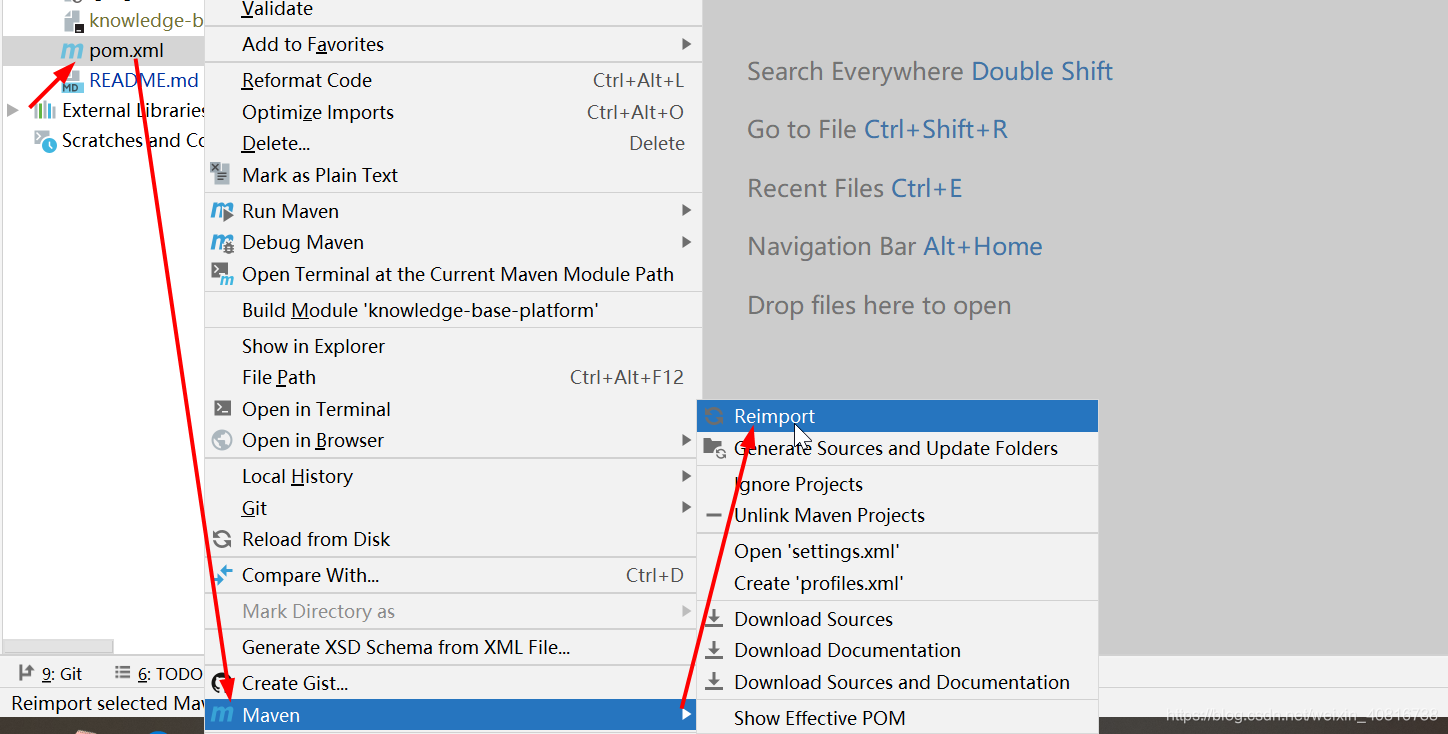Click the Double Shift shortcut hint text
The height and width of the screenshot is (734, 1448).
click(1042, 71)
